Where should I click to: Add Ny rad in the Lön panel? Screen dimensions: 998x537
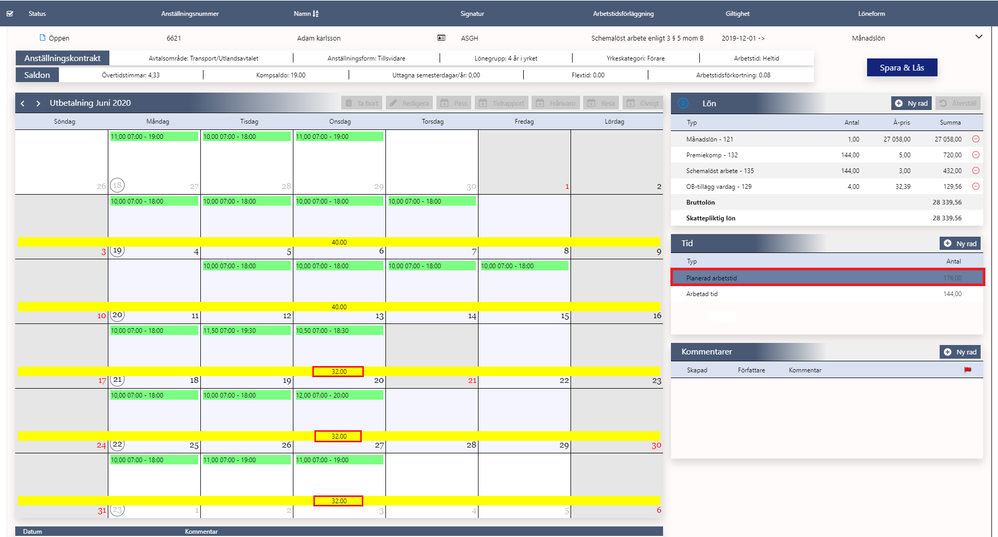[911, 103]
